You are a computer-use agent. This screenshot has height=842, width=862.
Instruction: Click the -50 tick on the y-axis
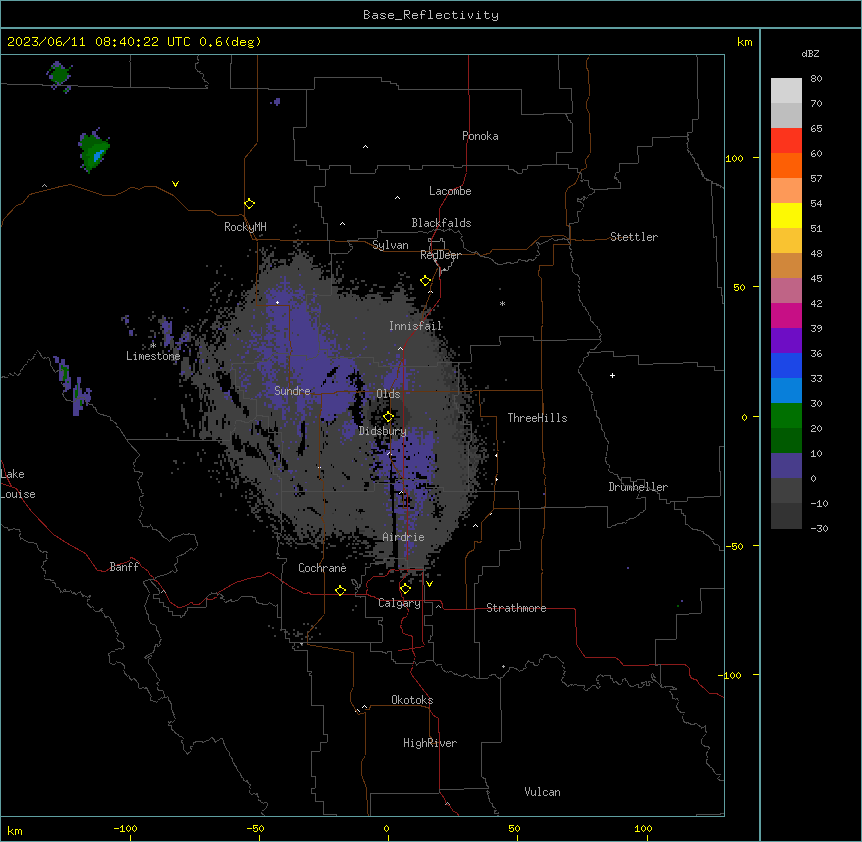734,546
